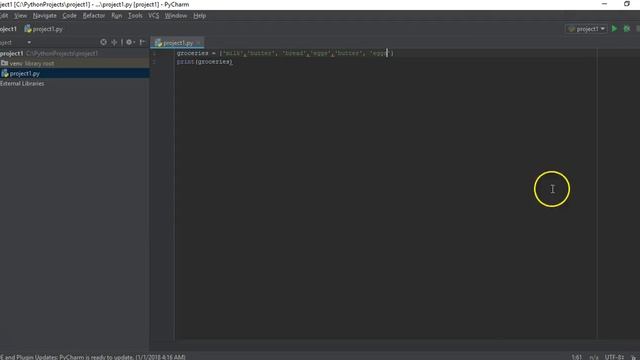Click the collapse-all icon in Project panel header
This screenshot has height=360, width=640.
114,42
